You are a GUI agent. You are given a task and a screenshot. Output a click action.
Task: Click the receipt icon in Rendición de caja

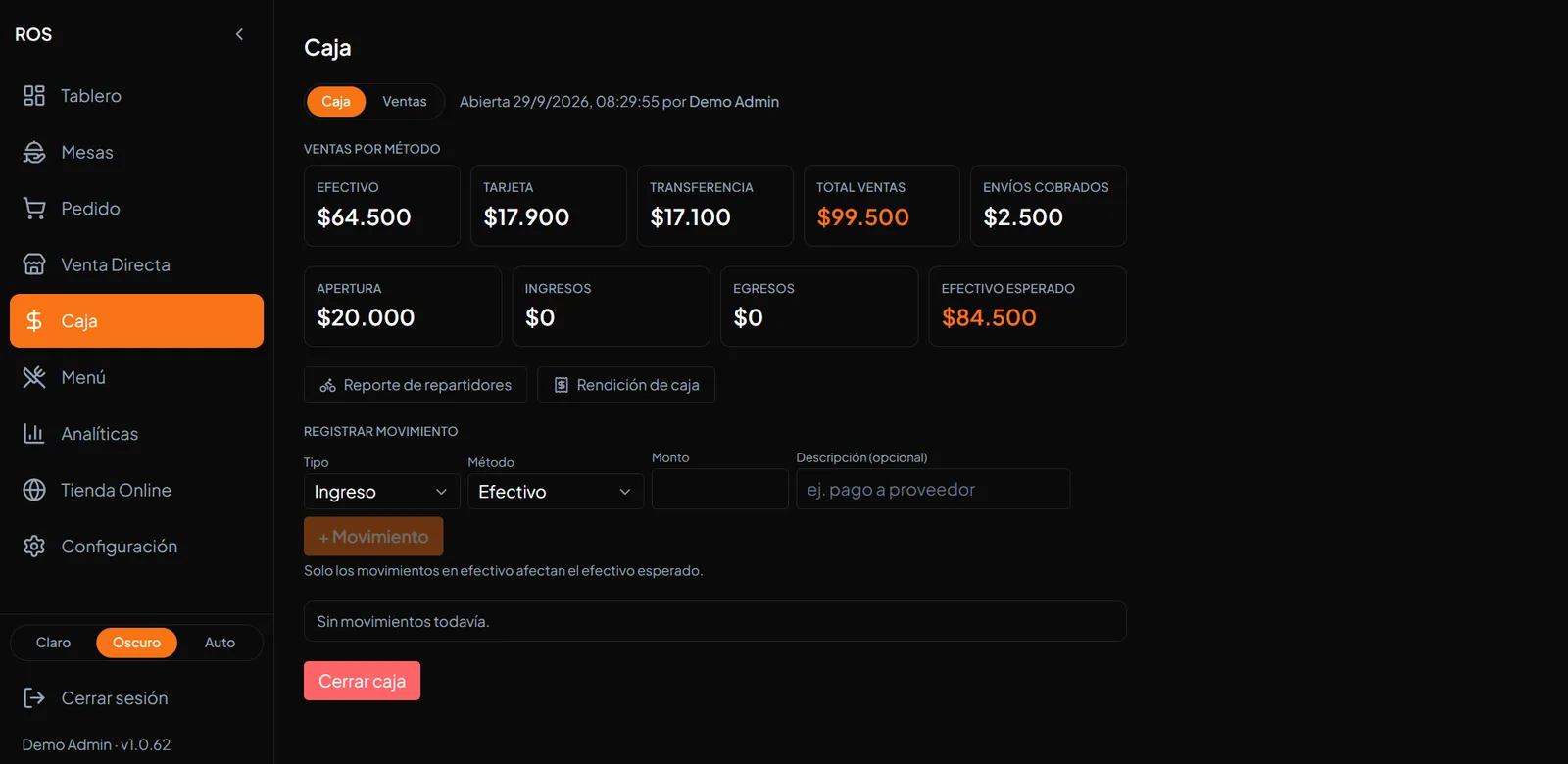pos(562,386)
